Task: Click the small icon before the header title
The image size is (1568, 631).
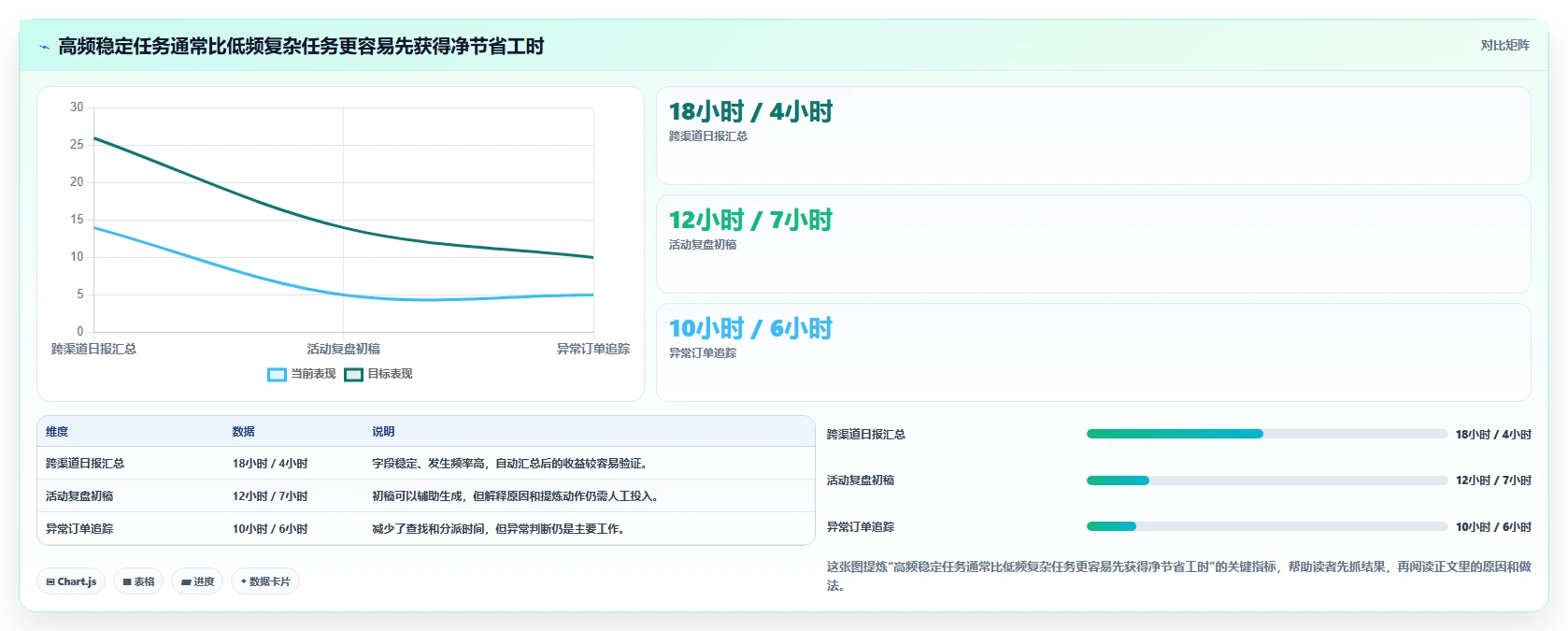Action: click(x=44, y=47)
